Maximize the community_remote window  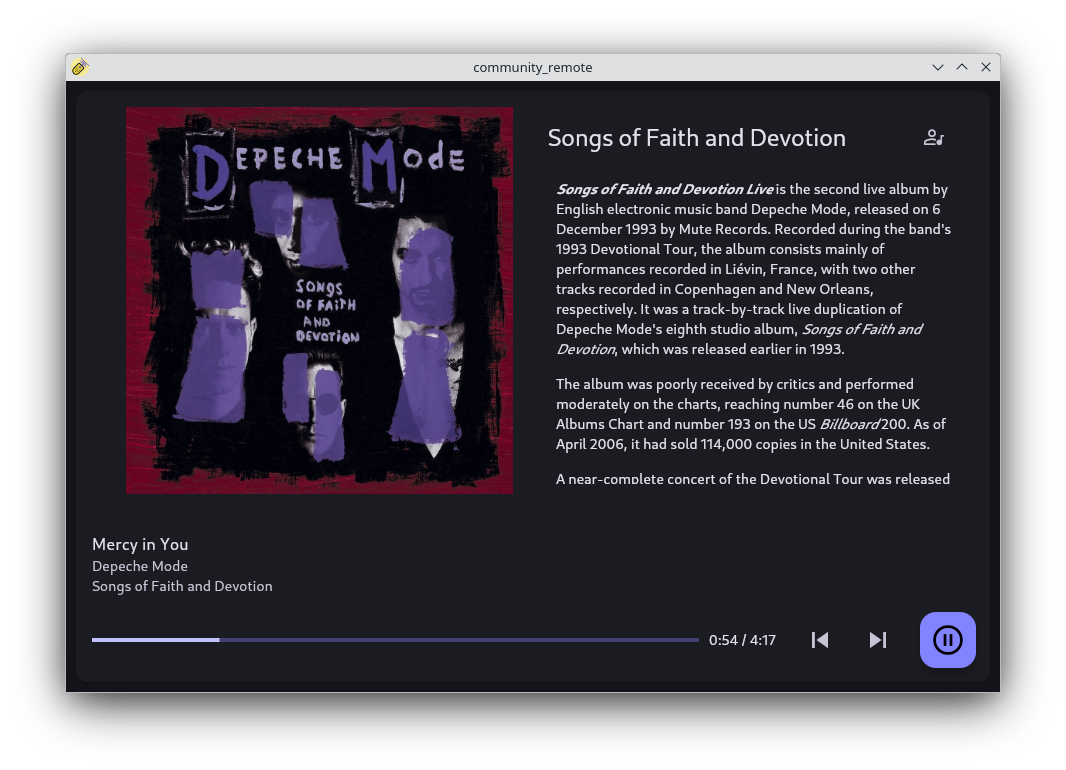point(962,67)
